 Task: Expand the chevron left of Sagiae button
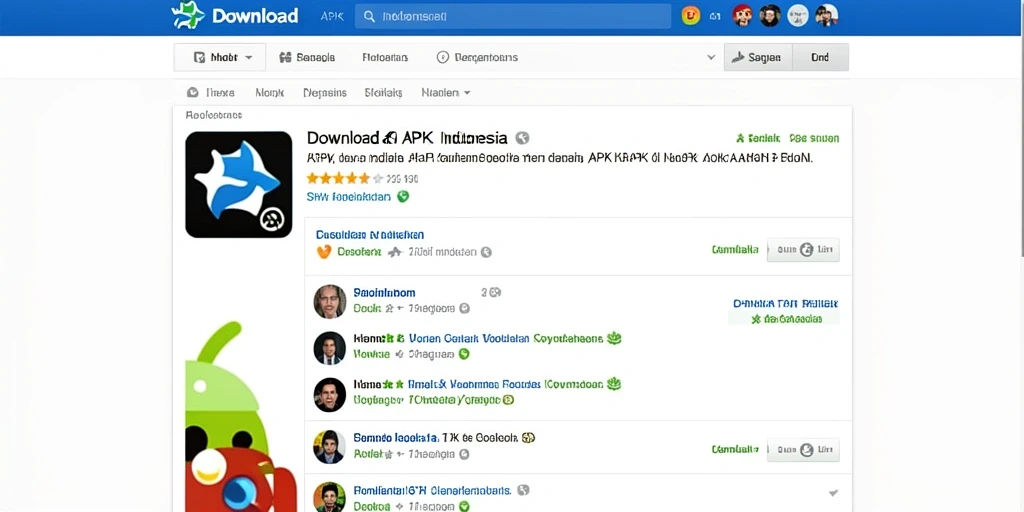[711, 57]
